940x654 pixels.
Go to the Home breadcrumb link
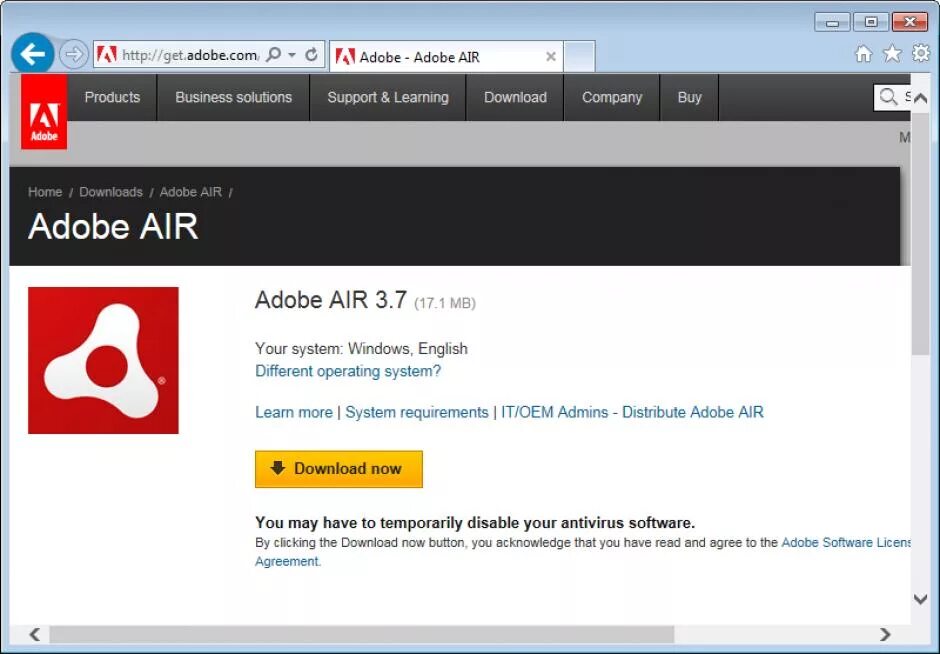(45, 192)
